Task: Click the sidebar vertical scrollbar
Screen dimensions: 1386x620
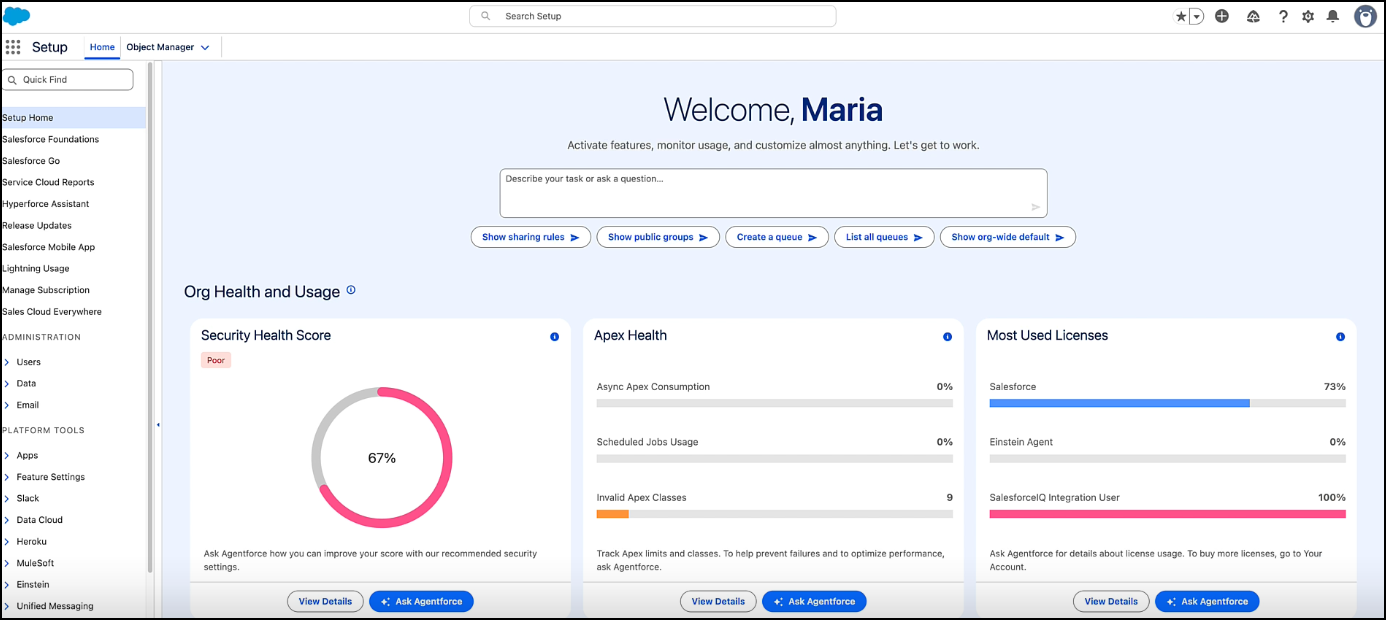Action: click(150, 318)
